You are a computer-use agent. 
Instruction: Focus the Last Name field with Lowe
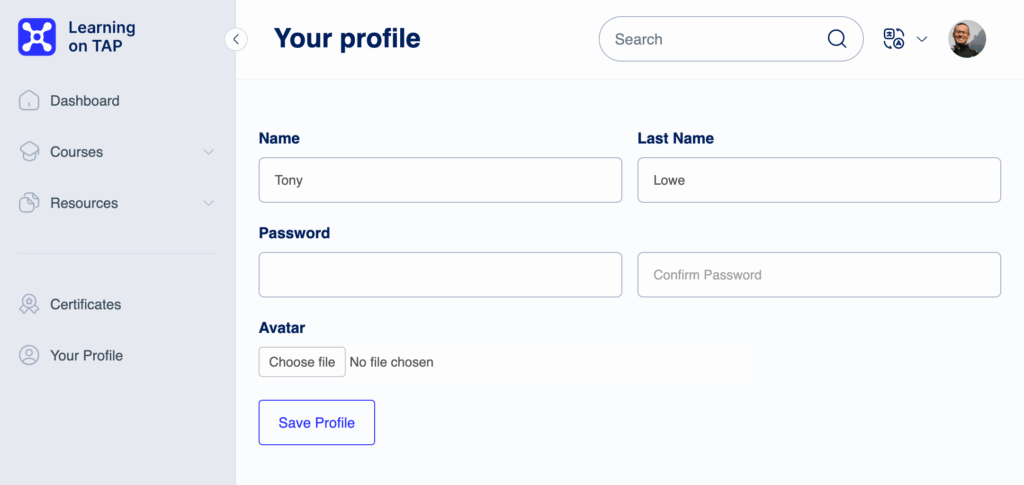(x=819, y=180)
